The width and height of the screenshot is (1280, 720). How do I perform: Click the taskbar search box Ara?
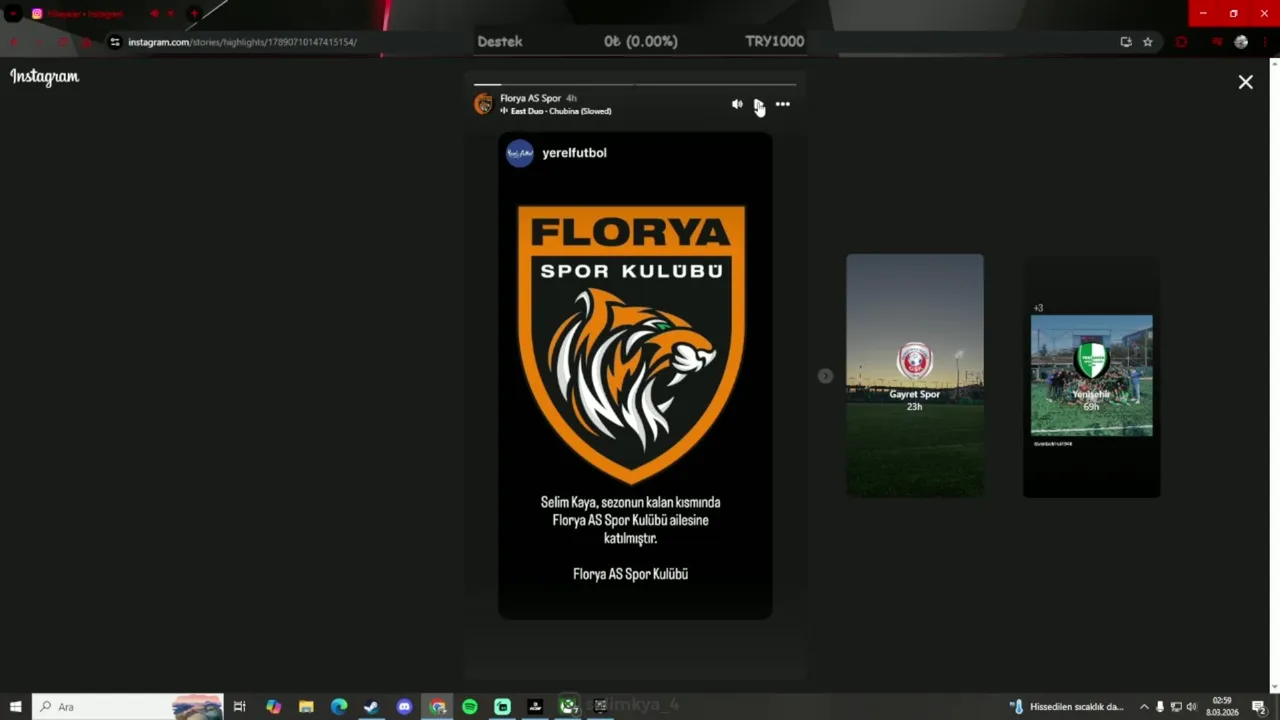click(128, 706)
